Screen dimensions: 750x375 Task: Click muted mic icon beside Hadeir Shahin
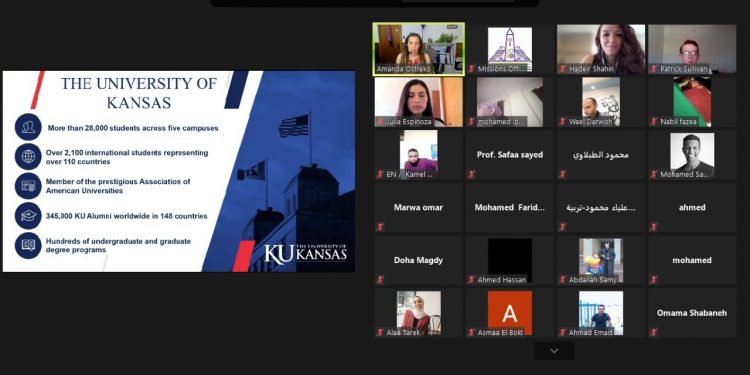point(563,69)
